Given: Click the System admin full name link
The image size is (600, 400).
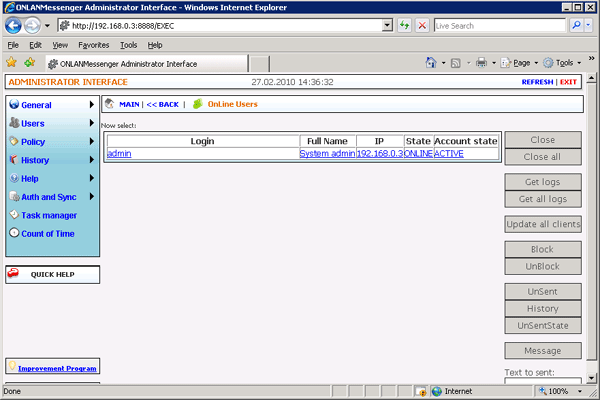Looking at the screenshot, I should [327, 153].
